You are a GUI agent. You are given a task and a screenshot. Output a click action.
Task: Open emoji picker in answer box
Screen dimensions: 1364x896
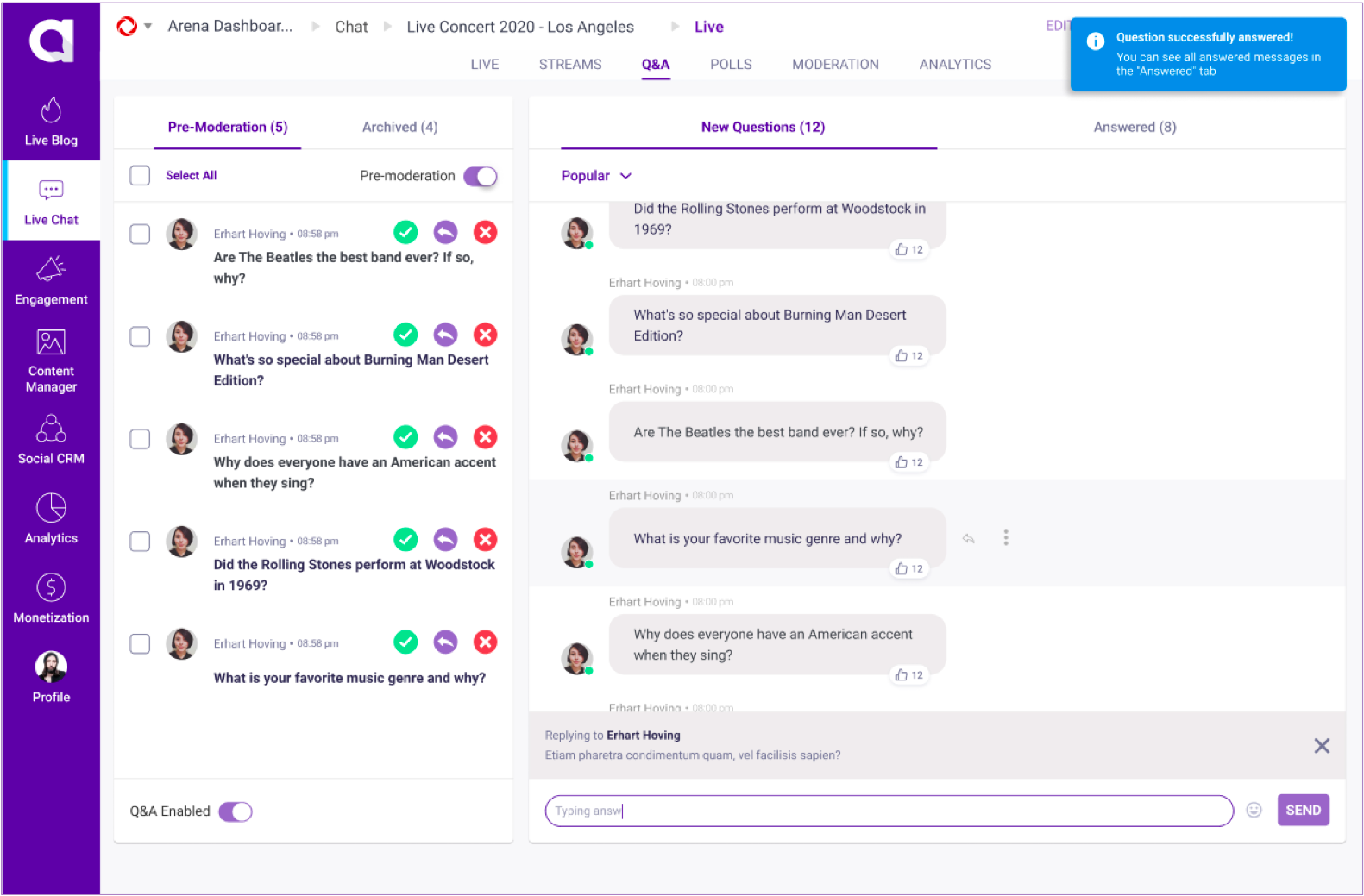(1254, 810)
